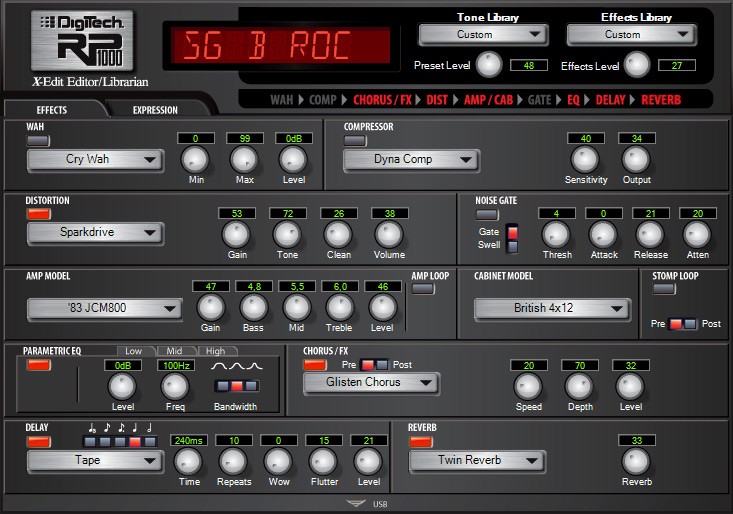The width and height of the screenshot is (733, 514).
Task: Toggle the Compressor on/off button
Action: click(x=355, y=141)
